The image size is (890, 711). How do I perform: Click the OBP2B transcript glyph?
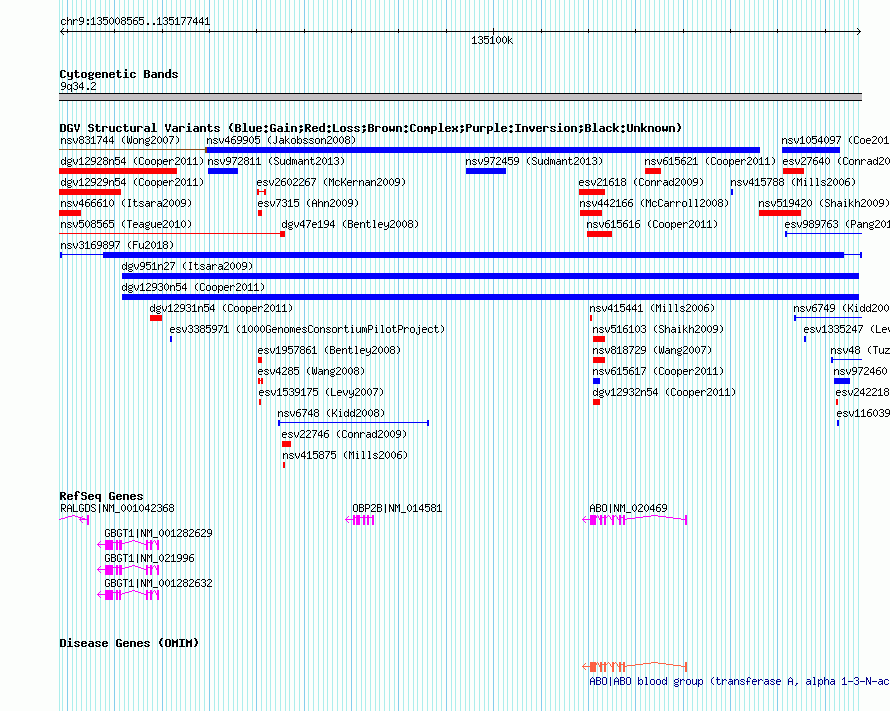click(x=360, y=520)
